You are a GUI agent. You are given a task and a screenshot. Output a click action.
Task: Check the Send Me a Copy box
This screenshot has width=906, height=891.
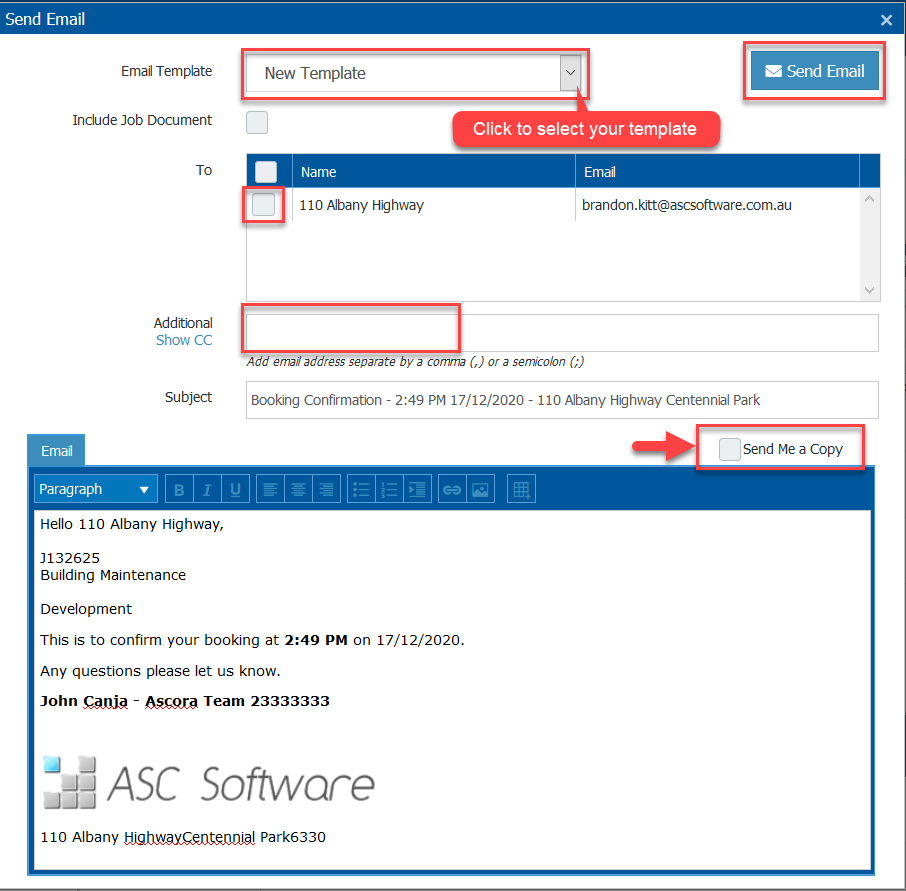click(x=730, y=449)
